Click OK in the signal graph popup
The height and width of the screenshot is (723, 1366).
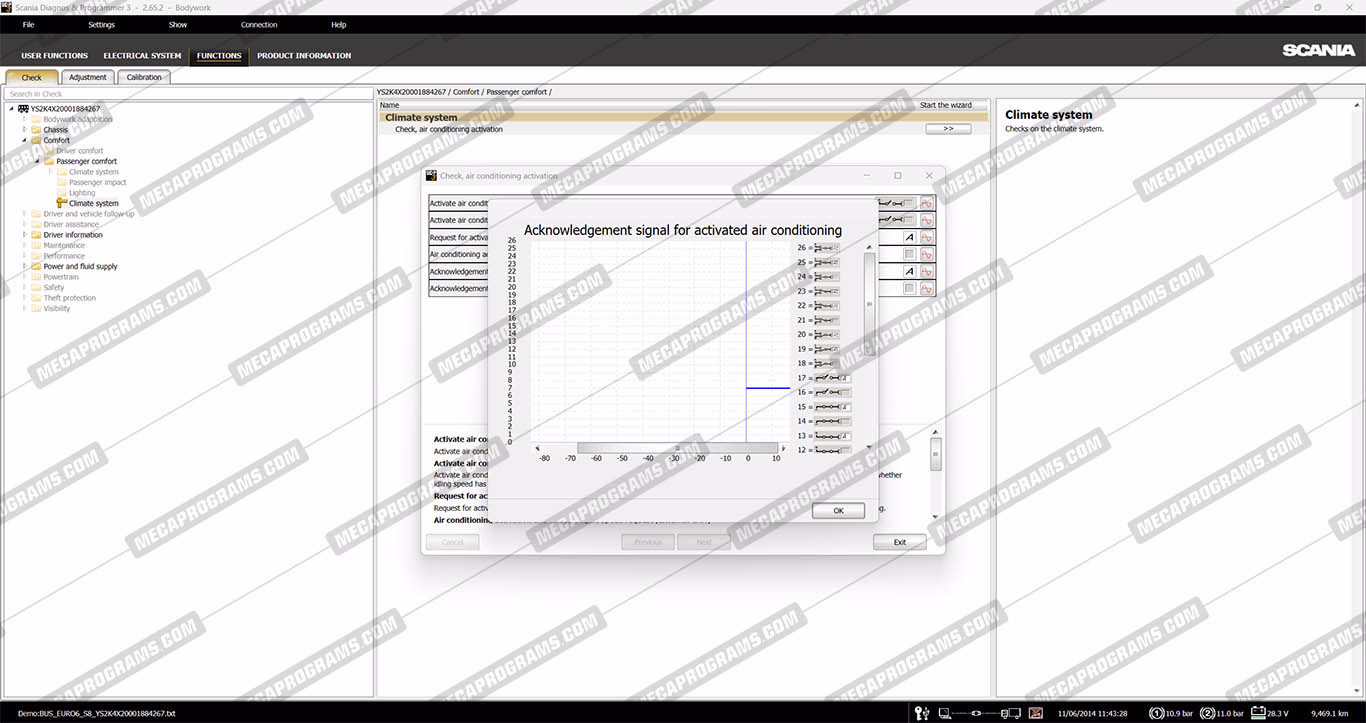(x=838, y=511)
